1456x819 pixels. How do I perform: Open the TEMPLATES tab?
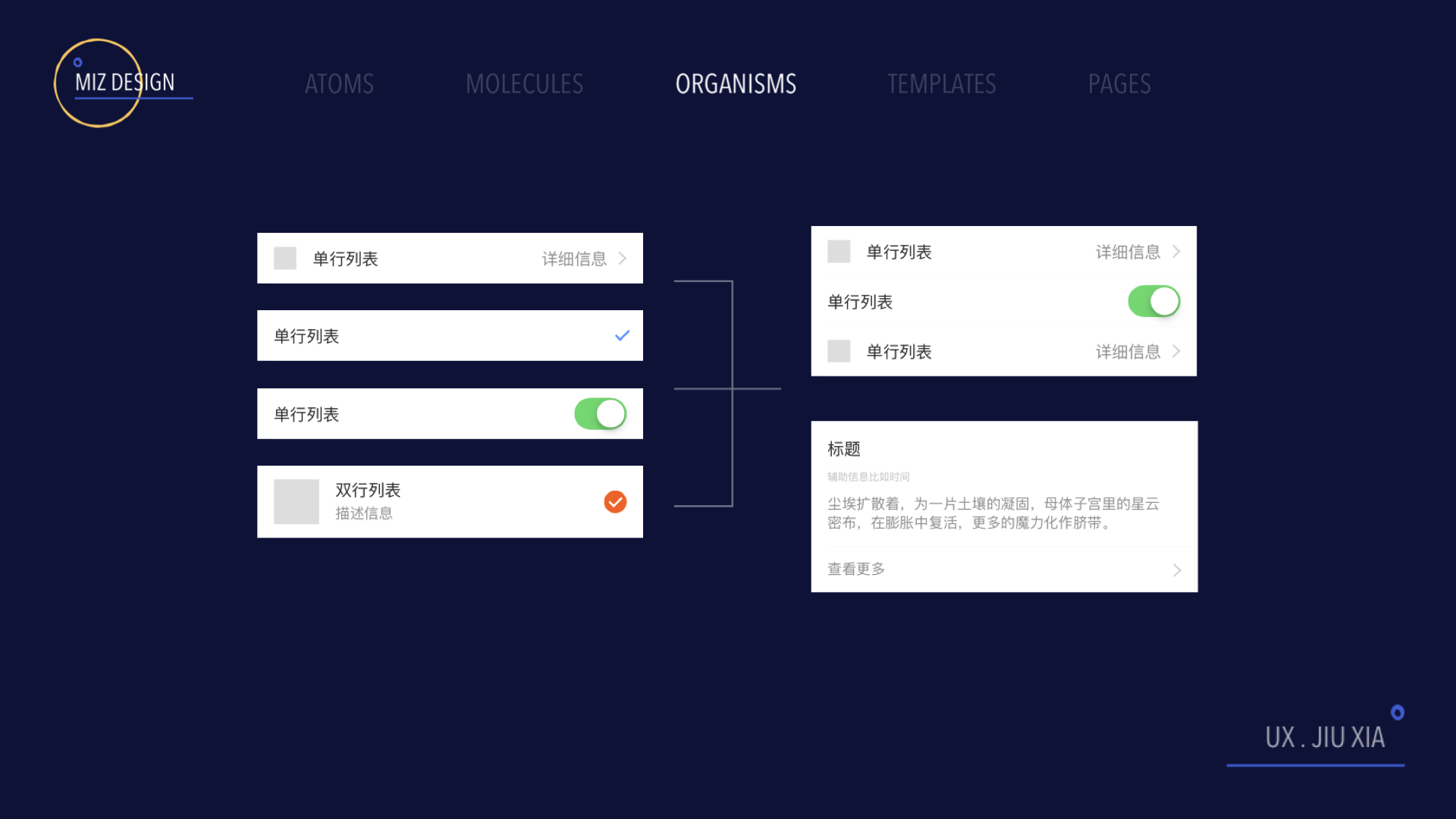tap(941, 83)
